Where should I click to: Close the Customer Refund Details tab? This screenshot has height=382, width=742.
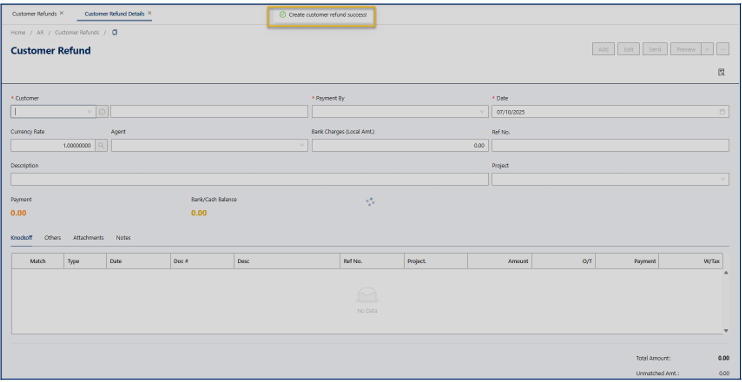click(150, 13)
